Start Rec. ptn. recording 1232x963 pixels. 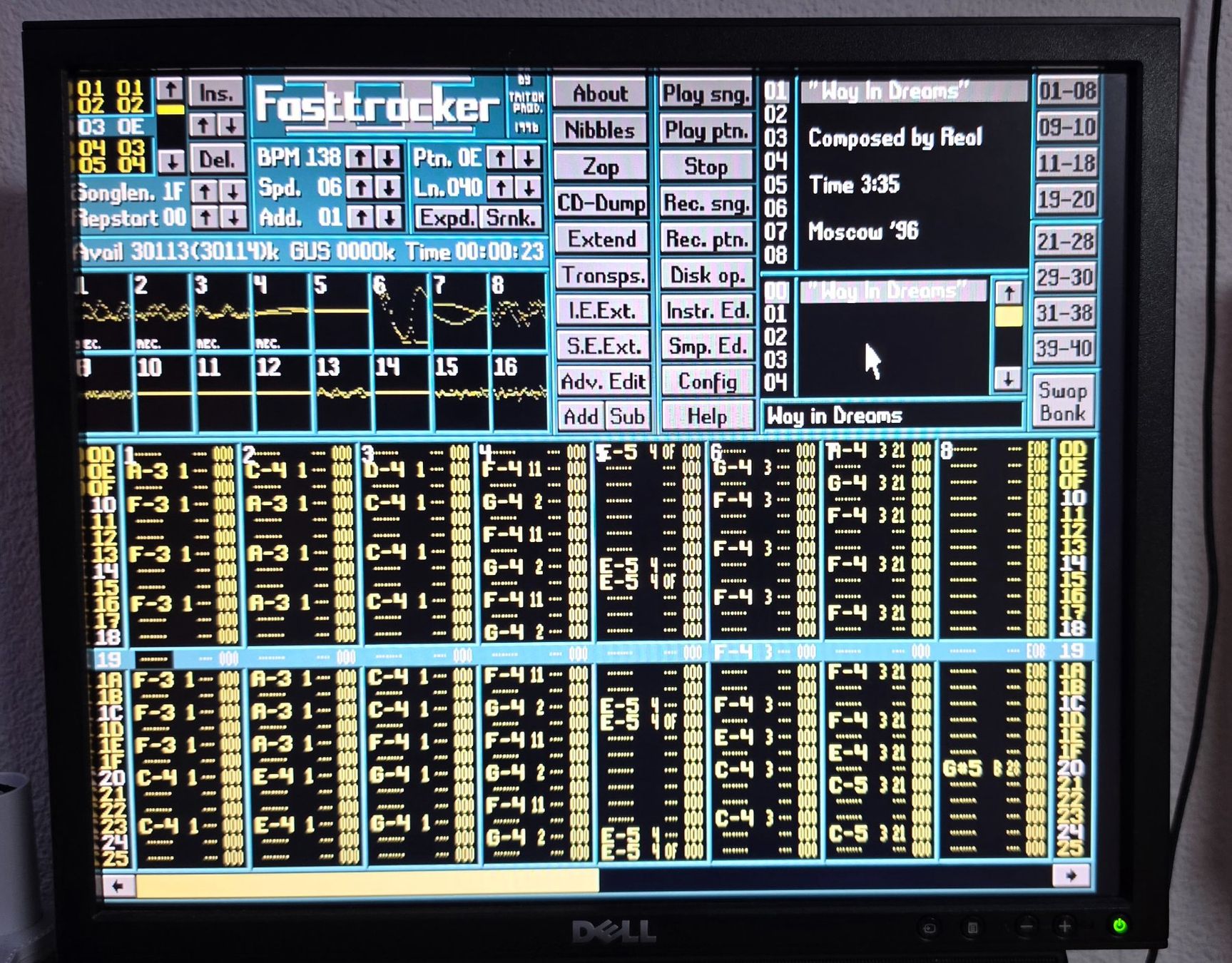click(707, 239)
